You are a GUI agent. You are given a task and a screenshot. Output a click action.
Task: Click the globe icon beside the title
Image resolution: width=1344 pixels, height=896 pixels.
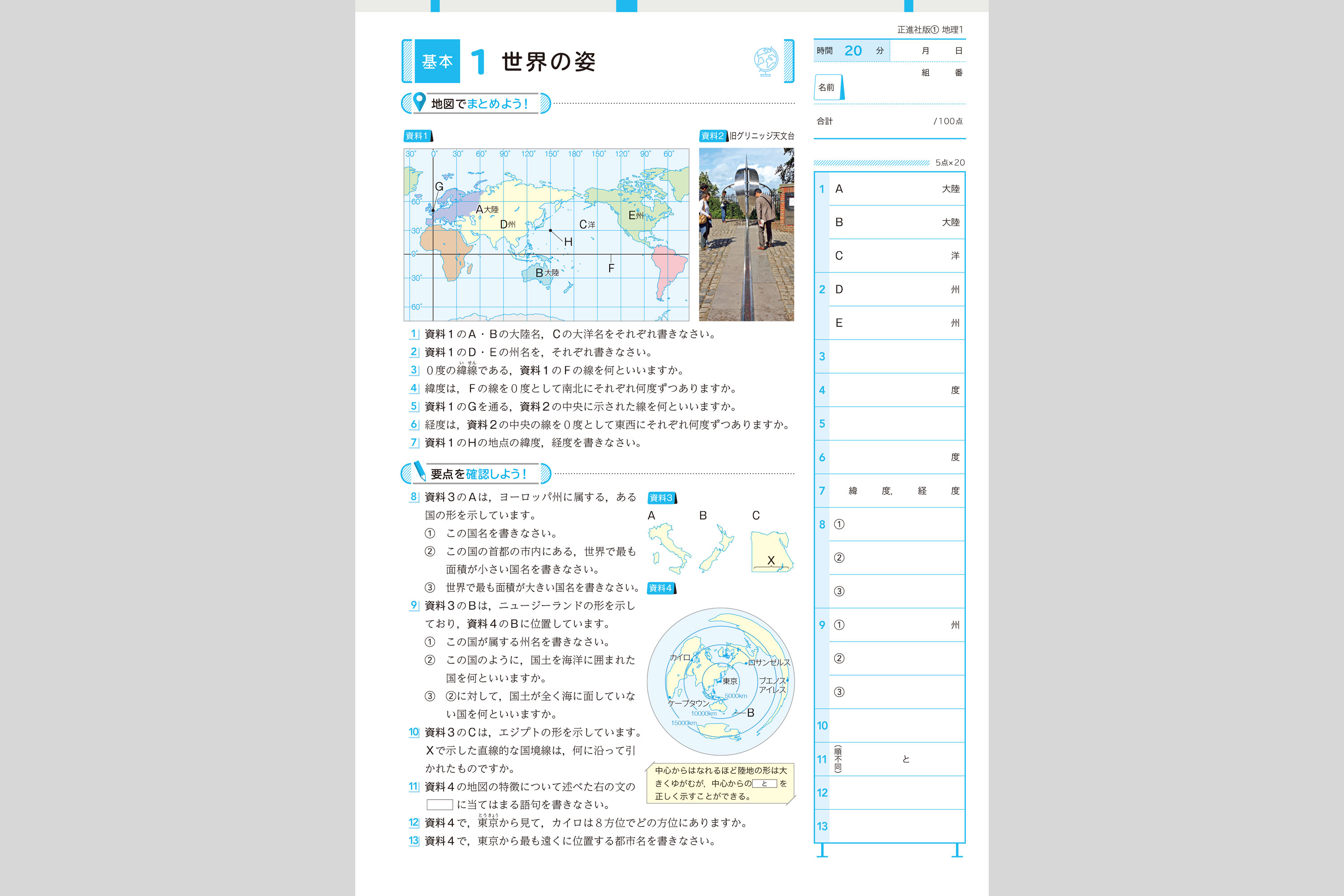(x=766, y=61)
